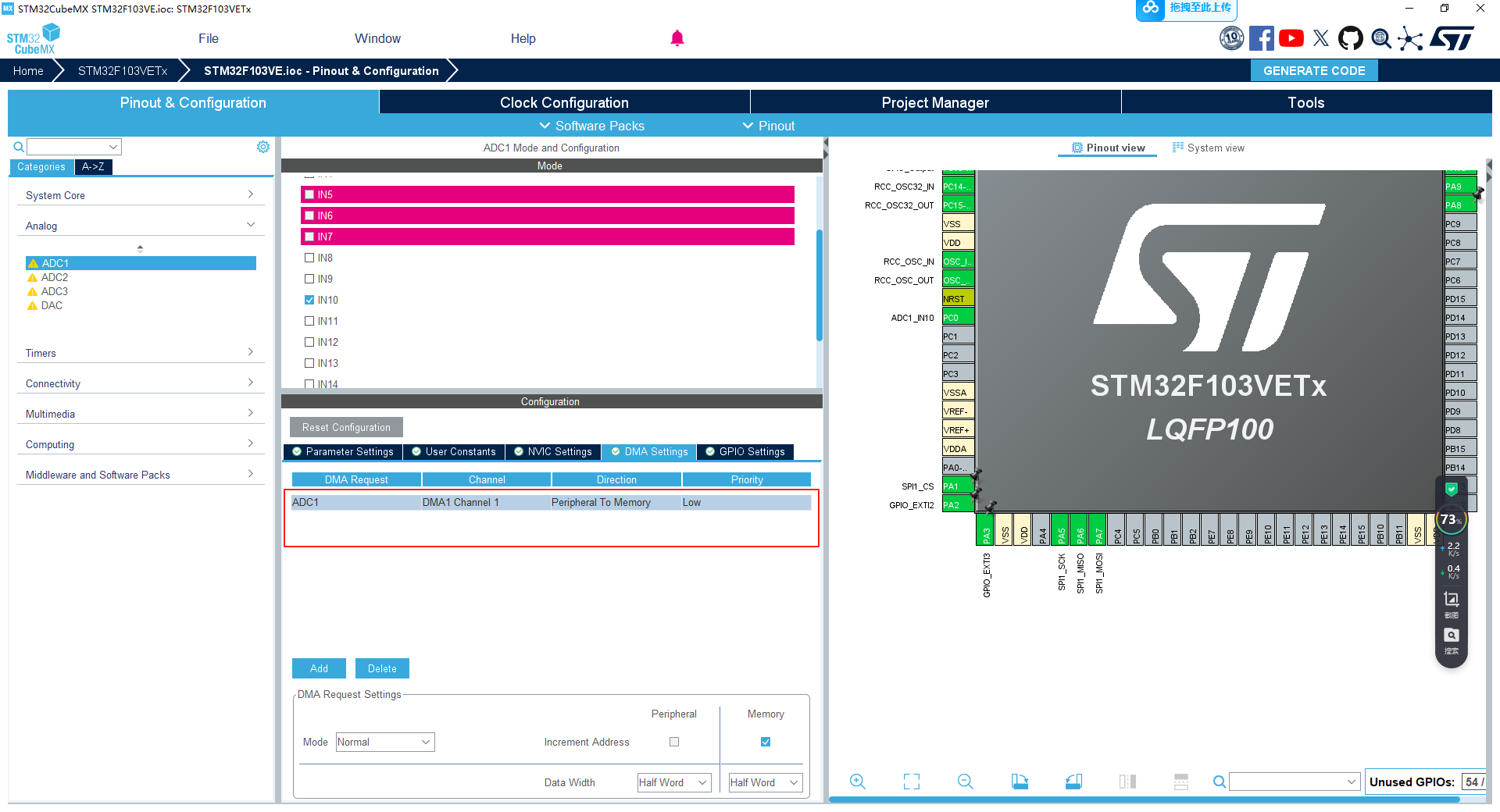Click the STM32CubeMX logo
The height and width of the screenshot is (812, 1500).
click(33, 39)
